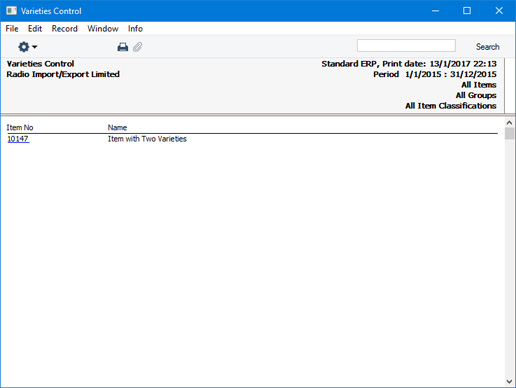516x388 pixels.
Task: Open the gear operations menu
Action: pos(27,47)
